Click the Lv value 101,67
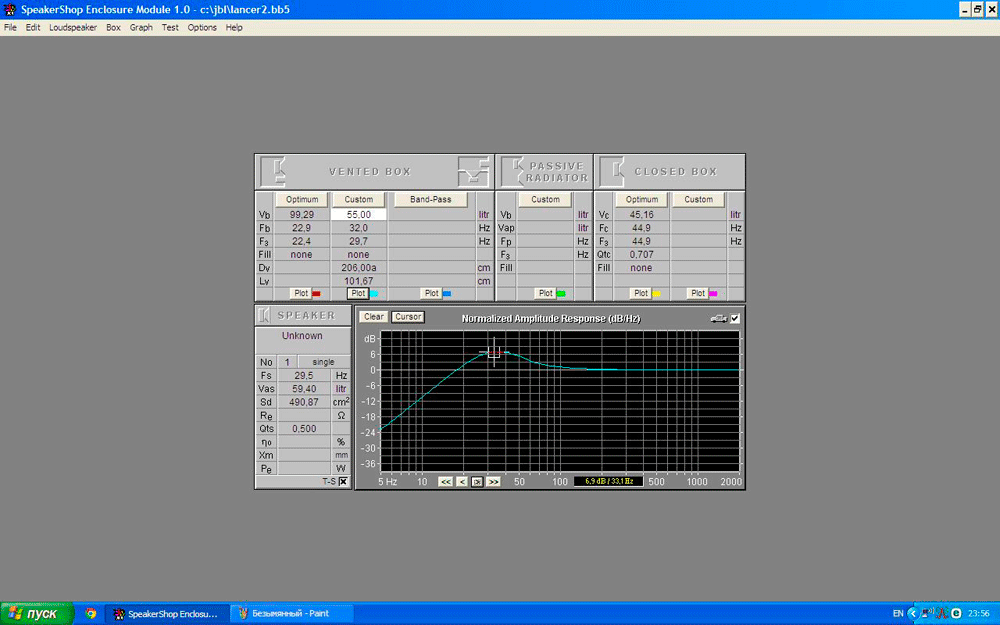Screen dimensions: 1000x625 tap(358, 281)
